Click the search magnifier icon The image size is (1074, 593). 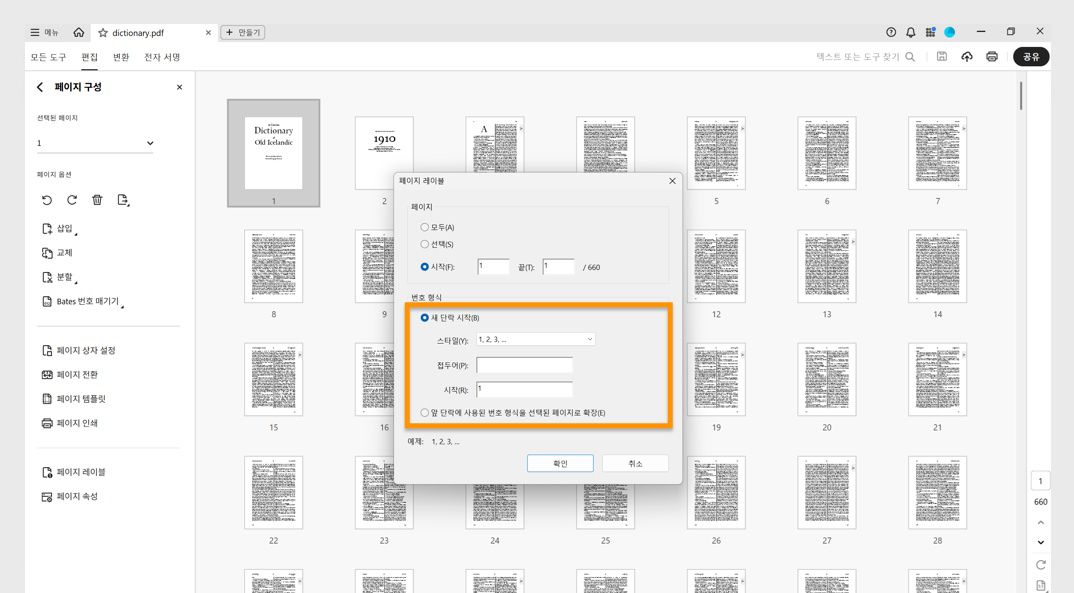click(910, 57)
